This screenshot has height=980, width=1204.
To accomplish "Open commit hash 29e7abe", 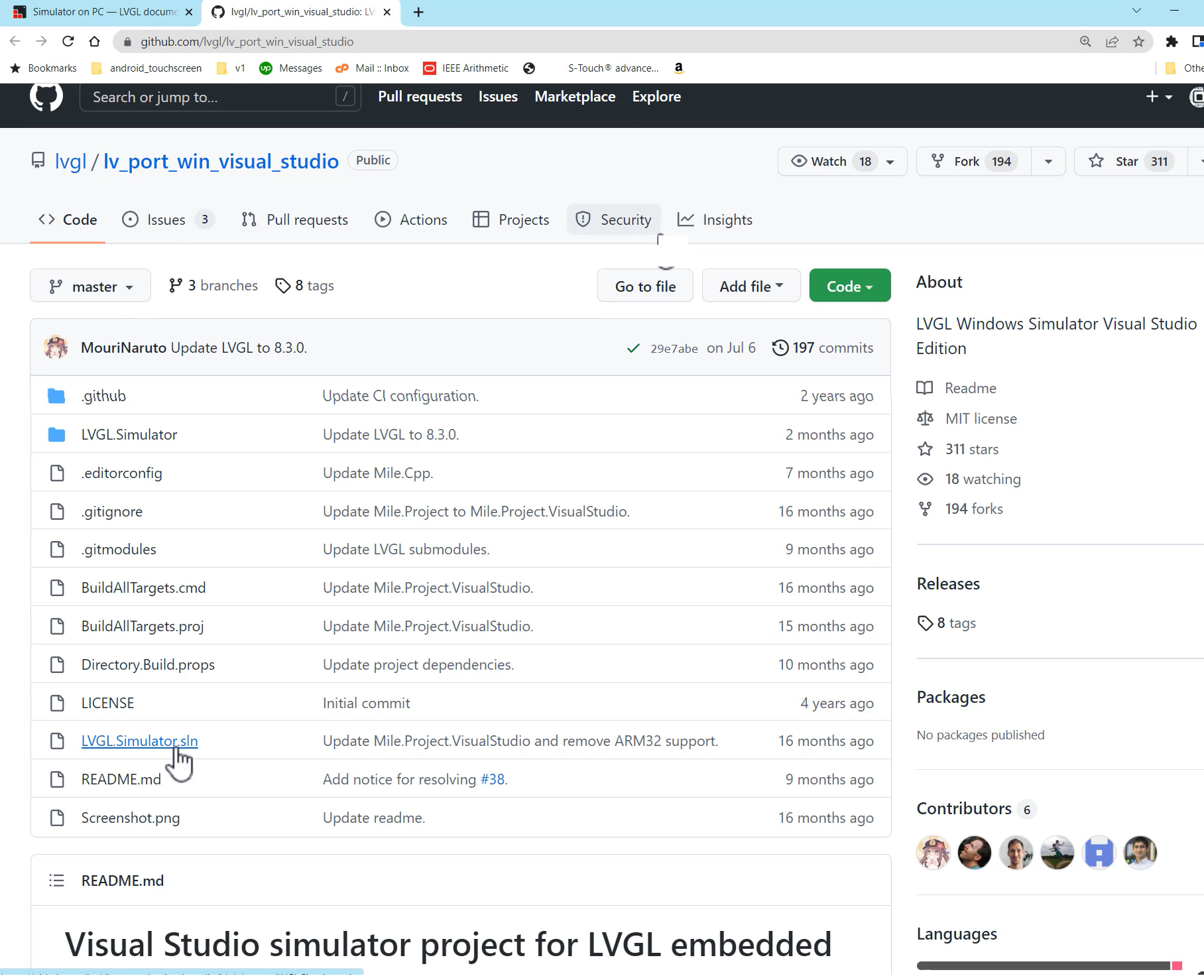I will [674, 349].
